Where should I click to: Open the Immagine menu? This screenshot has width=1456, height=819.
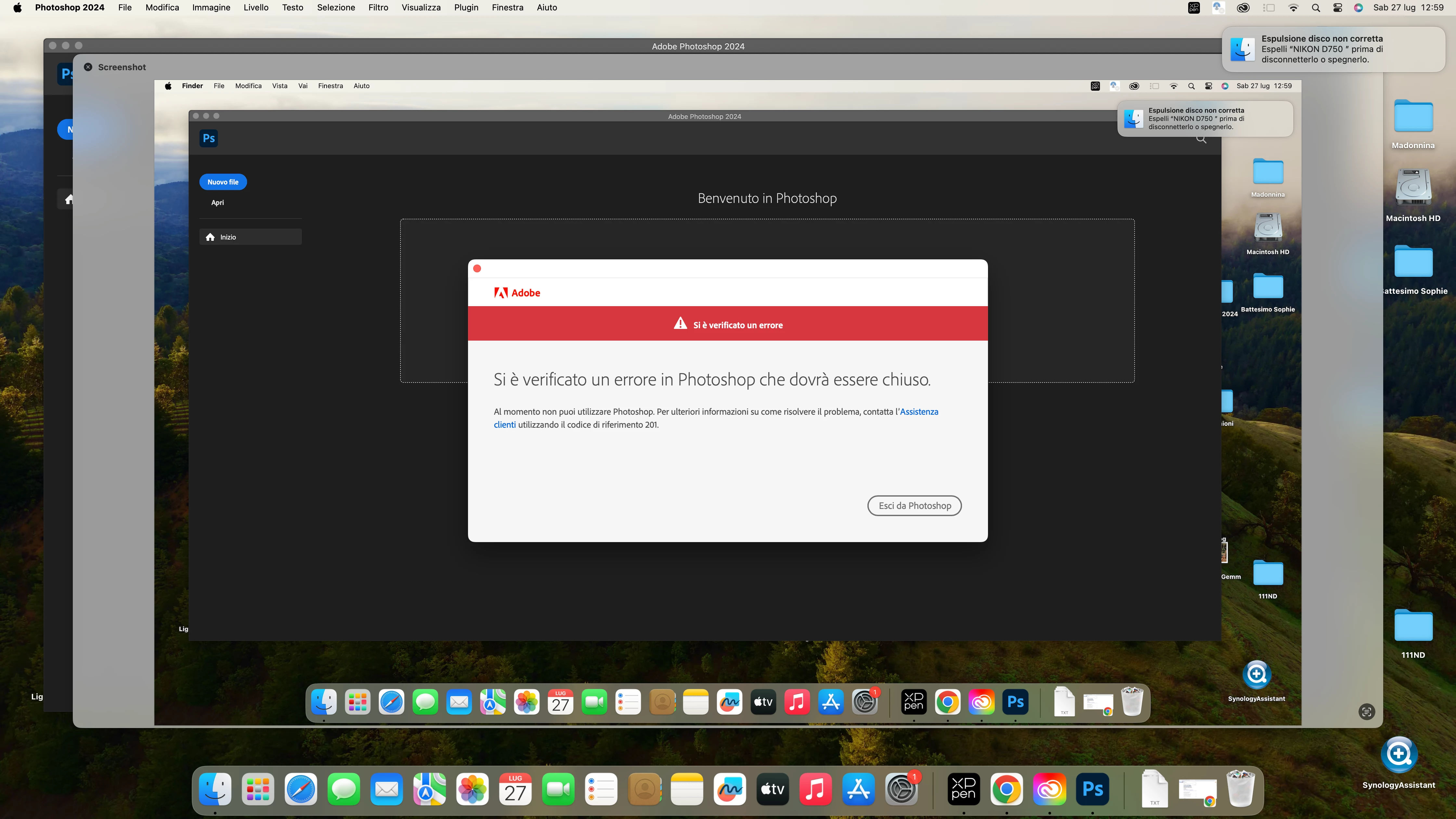(x=211, y=7)
